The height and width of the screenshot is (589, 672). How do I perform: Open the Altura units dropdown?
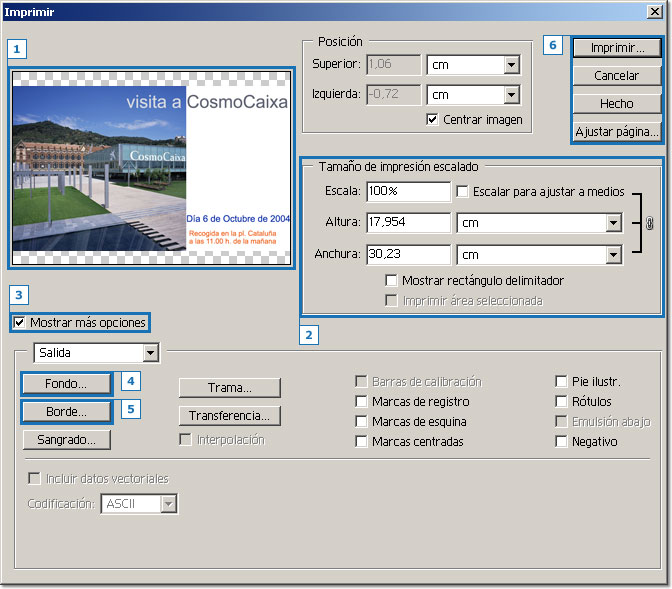click(613, 223)
